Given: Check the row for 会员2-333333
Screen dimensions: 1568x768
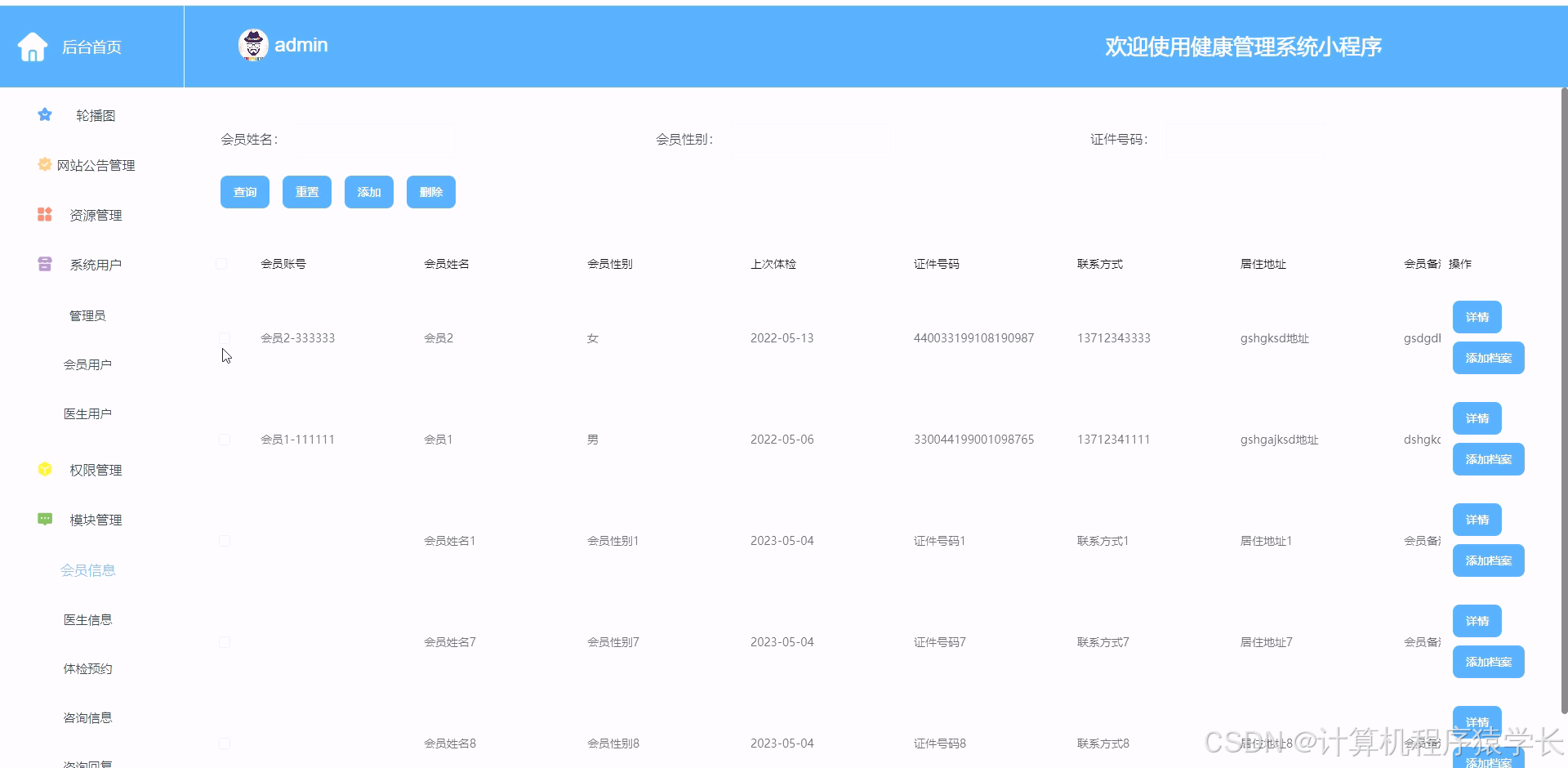Looking at the screenshot, I should tap(225, 338).
